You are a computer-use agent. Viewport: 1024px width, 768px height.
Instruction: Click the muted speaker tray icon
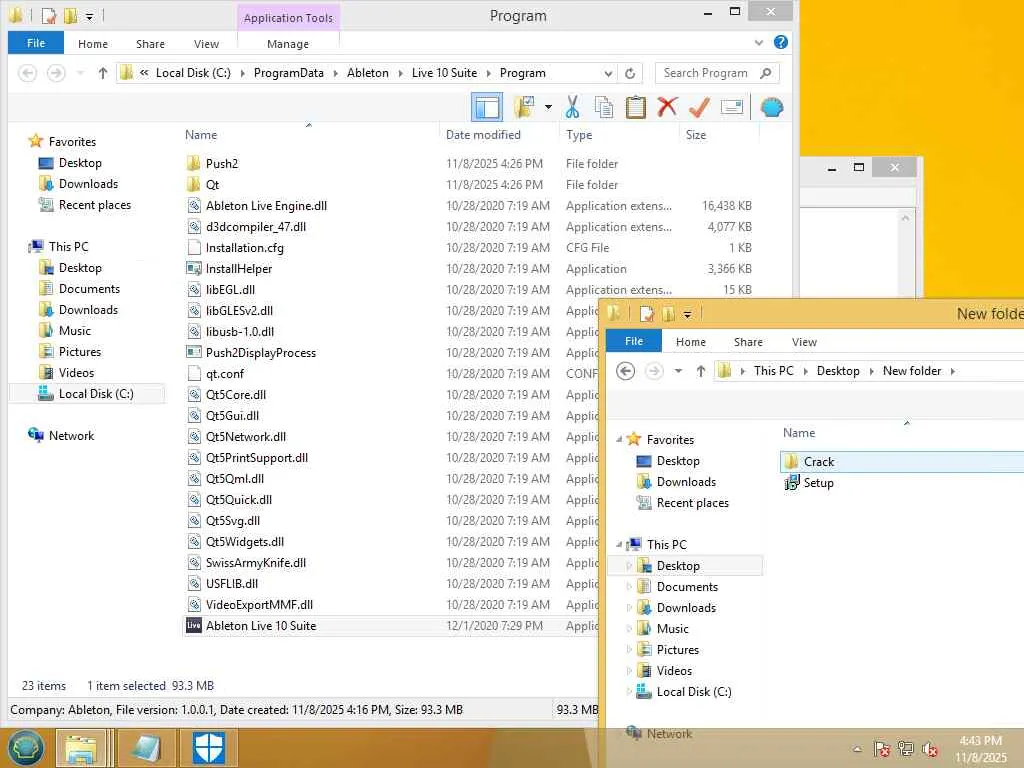pyautogui.click(x=929, y=749)
